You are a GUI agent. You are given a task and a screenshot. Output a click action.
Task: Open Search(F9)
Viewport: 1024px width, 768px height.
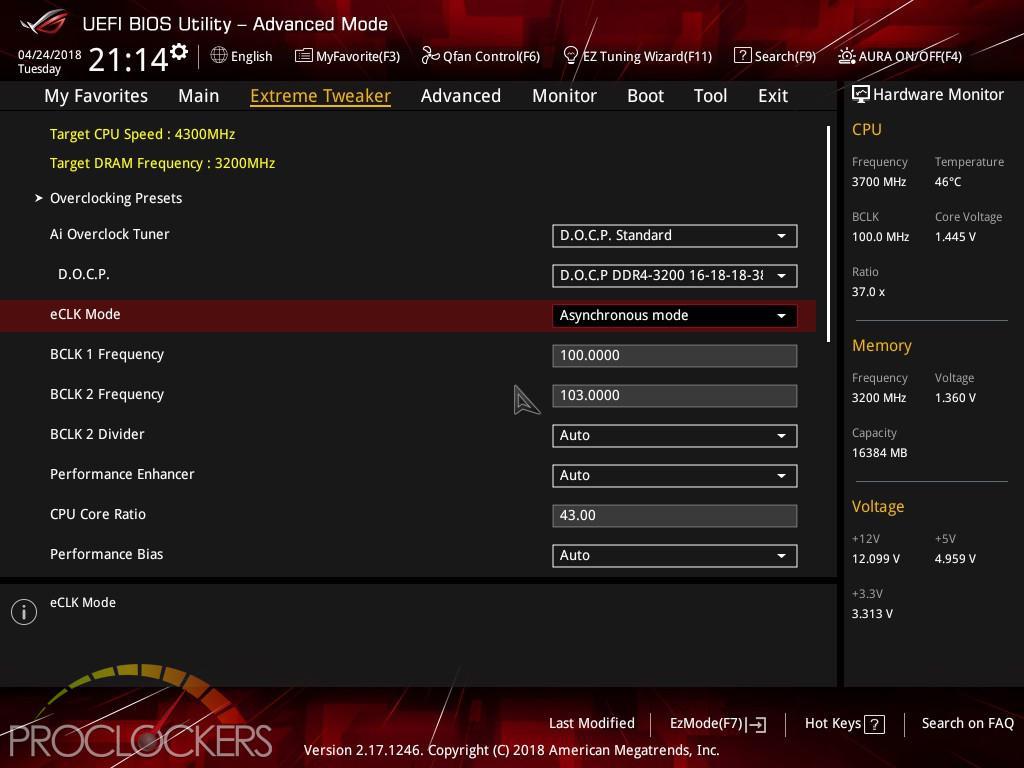(775, 56)
